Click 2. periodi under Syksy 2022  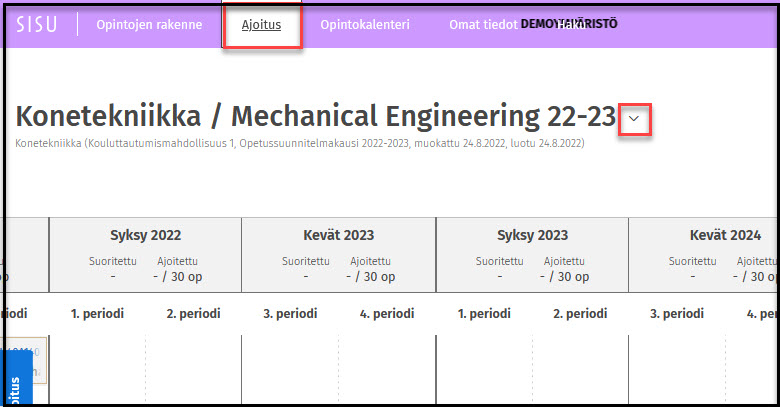pos(193,314)
